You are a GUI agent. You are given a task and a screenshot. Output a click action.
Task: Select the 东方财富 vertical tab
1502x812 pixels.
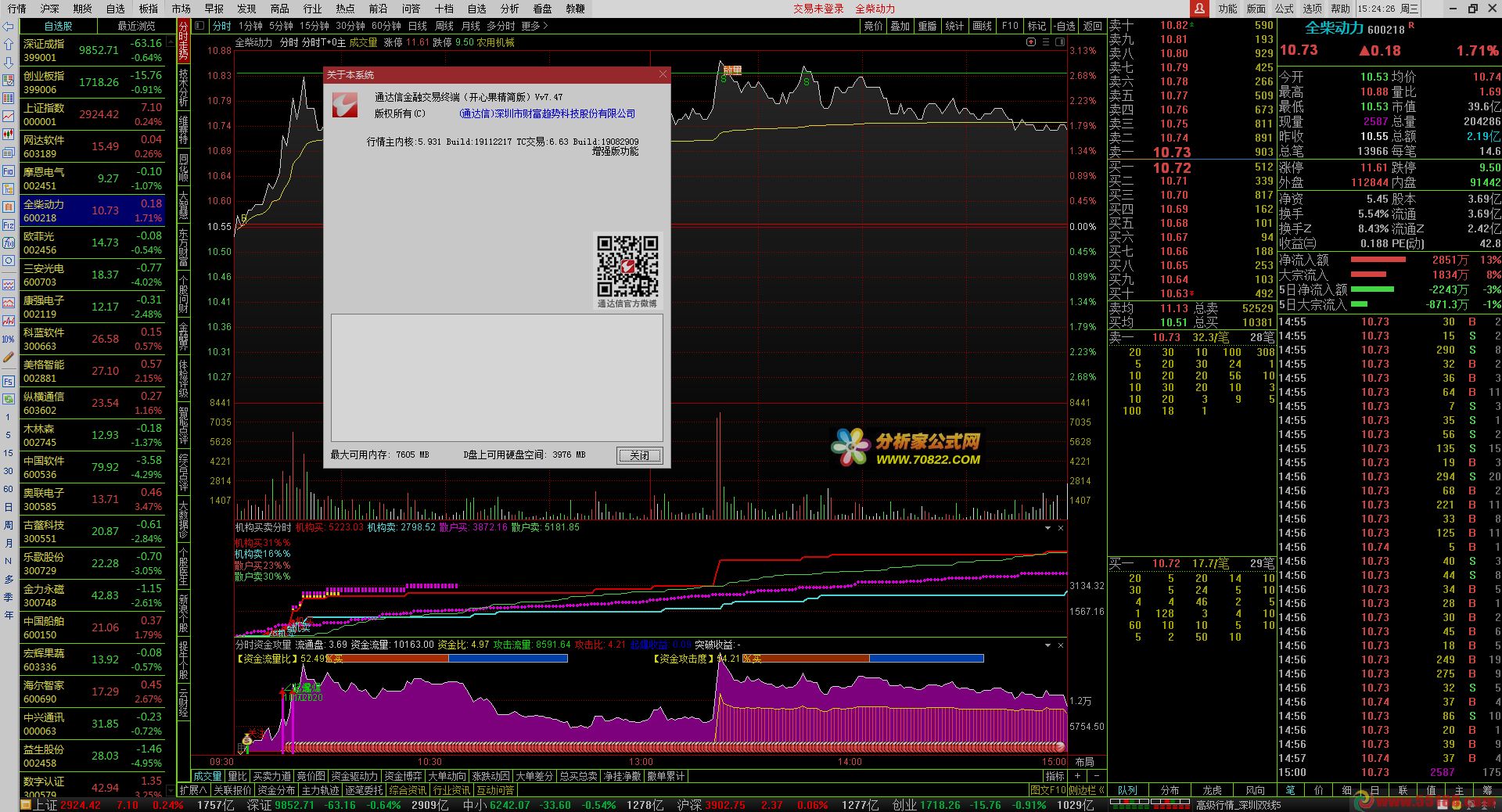click(183, 248)
